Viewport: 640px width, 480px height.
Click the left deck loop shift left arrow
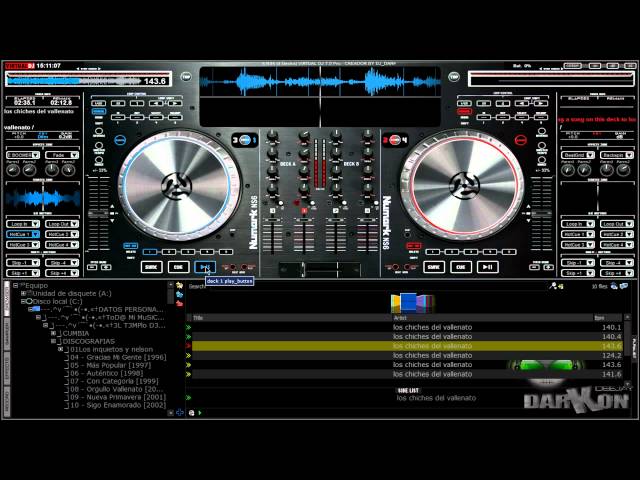coord(156,103)
